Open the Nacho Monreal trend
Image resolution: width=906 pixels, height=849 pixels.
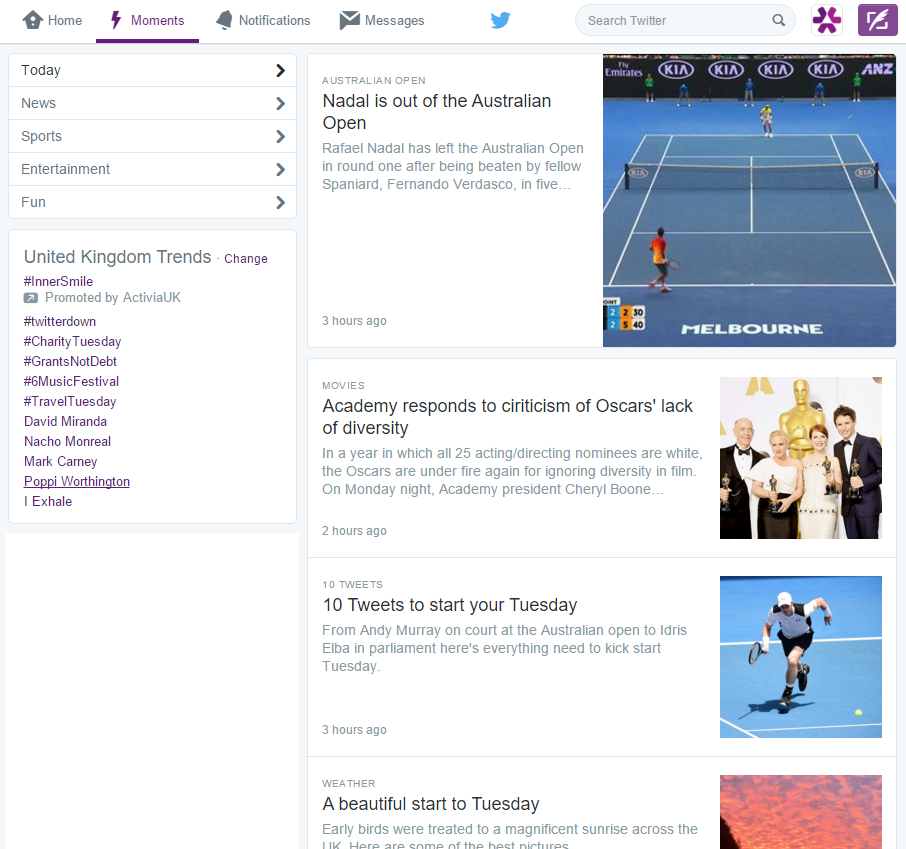[67, 442]
